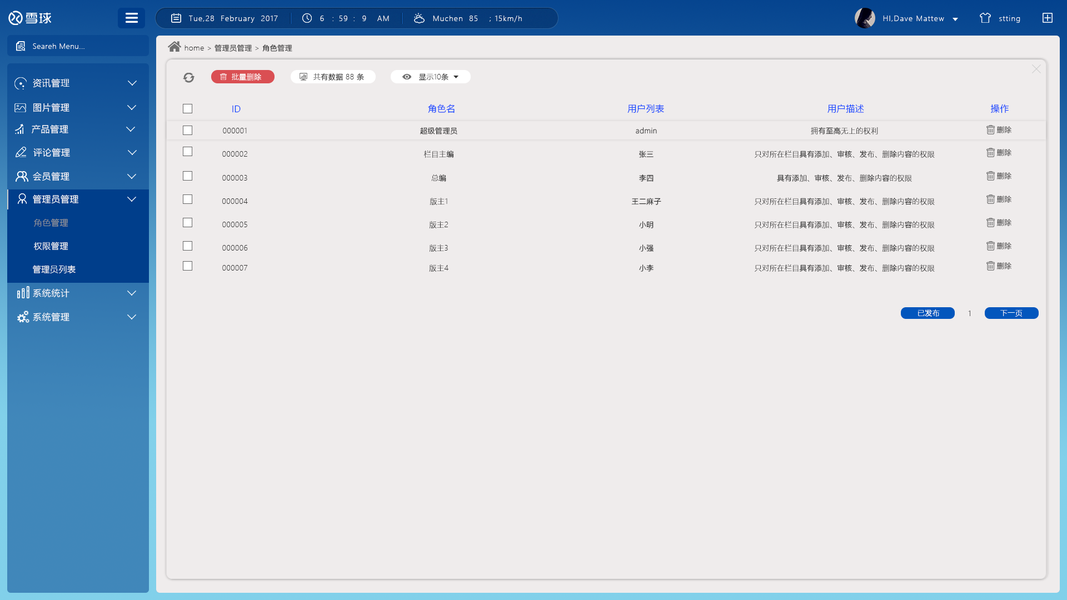This screenshot has height=600, width=1067.
Task: Click the Dave Mattew avatar picture
Action: (865, 18)
